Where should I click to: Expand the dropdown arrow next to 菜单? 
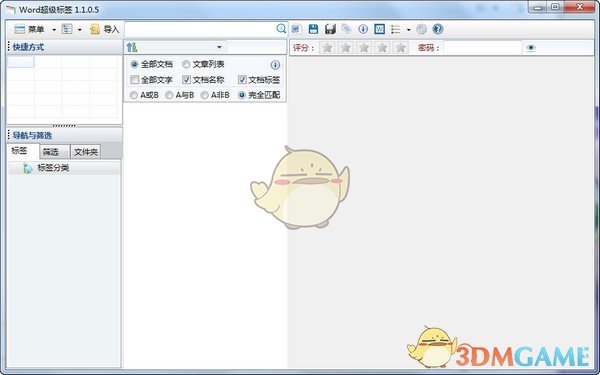pos(54,29)
